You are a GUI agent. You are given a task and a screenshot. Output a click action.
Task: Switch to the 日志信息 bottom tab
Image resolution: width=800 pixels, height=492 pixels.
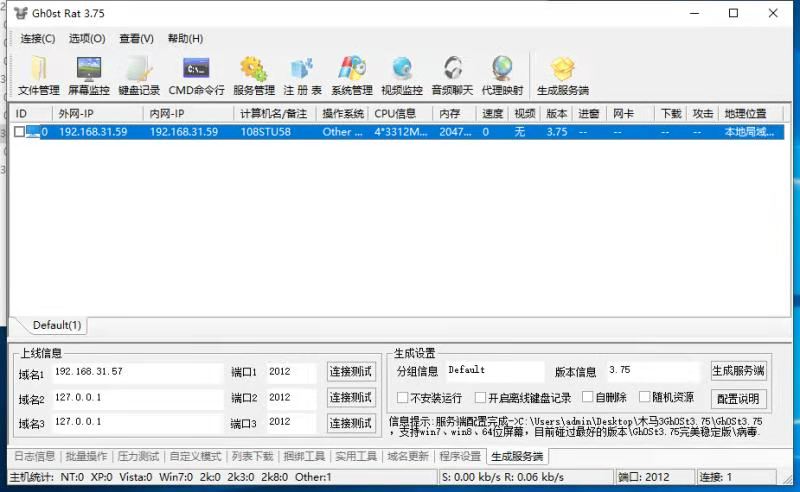point(34,456)
